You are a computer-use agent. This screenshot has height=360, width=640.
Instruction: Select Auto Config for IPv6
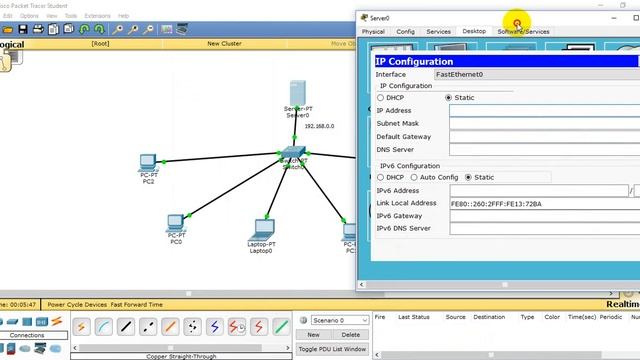click(414, 178)
